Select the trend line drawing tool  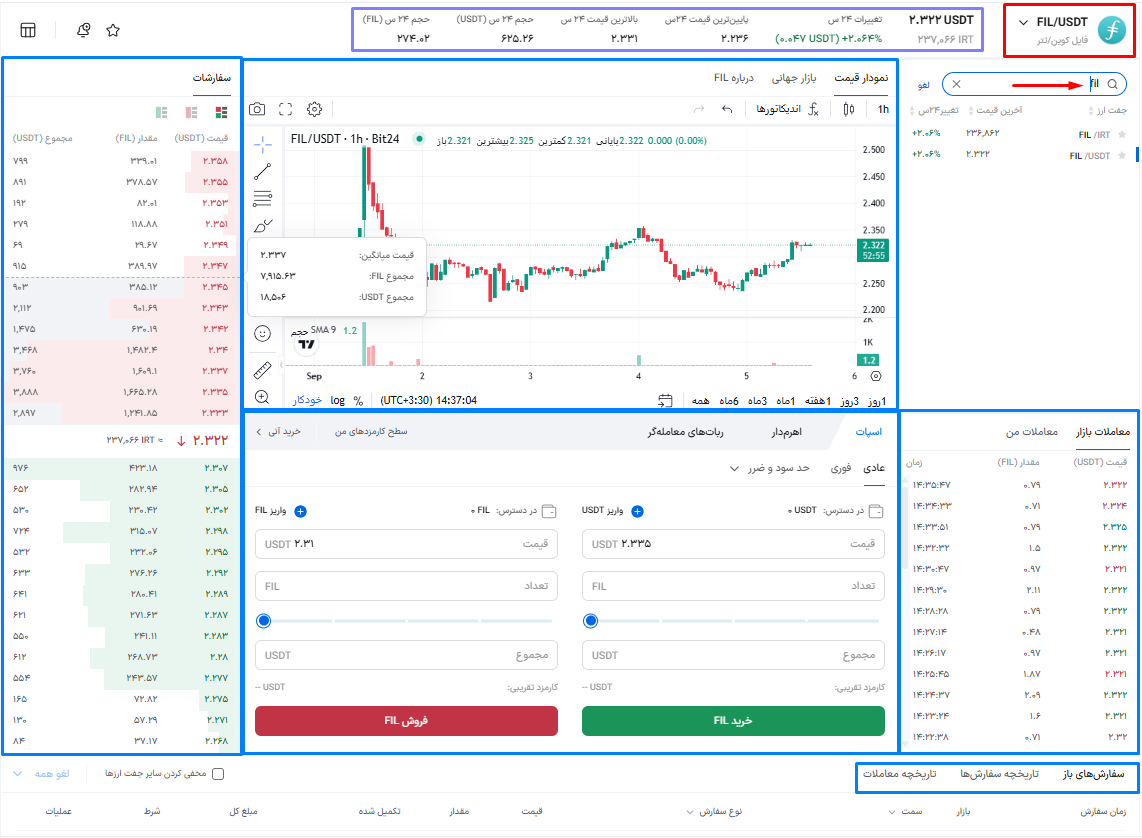coord(263,171)
